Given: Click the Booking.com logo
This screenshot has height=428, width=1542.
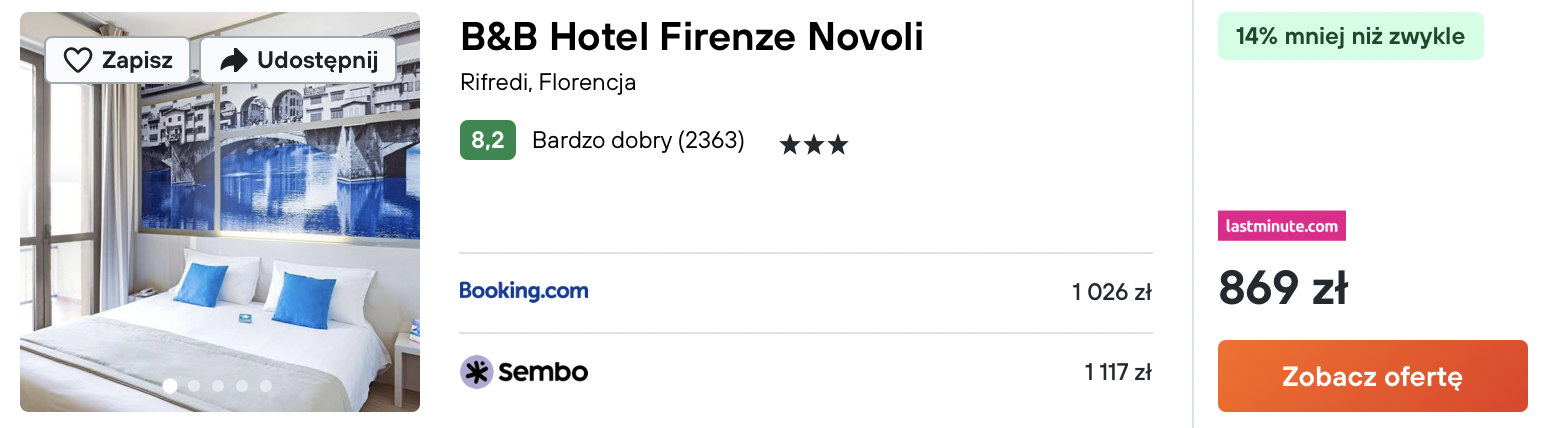Looking at the screenshot, I should [524, 291].
